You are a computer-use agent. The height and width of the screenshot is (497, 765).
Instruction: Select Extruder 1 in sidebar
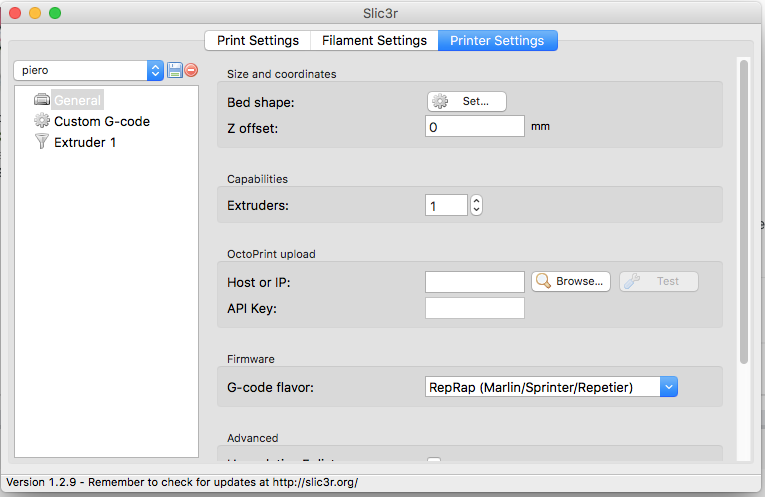click(85, 142)
